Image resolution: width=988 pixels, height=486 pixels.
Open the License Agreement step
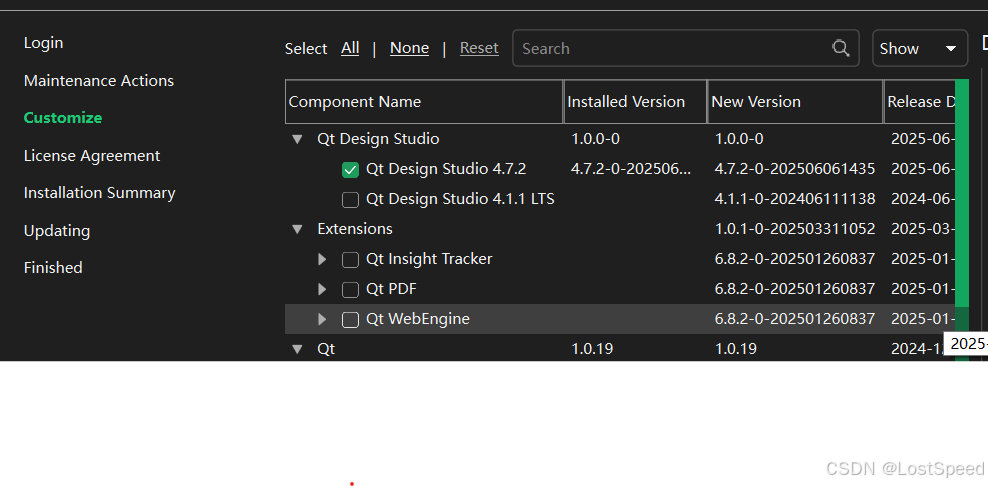pyautogui.click(x=92, y=156)
